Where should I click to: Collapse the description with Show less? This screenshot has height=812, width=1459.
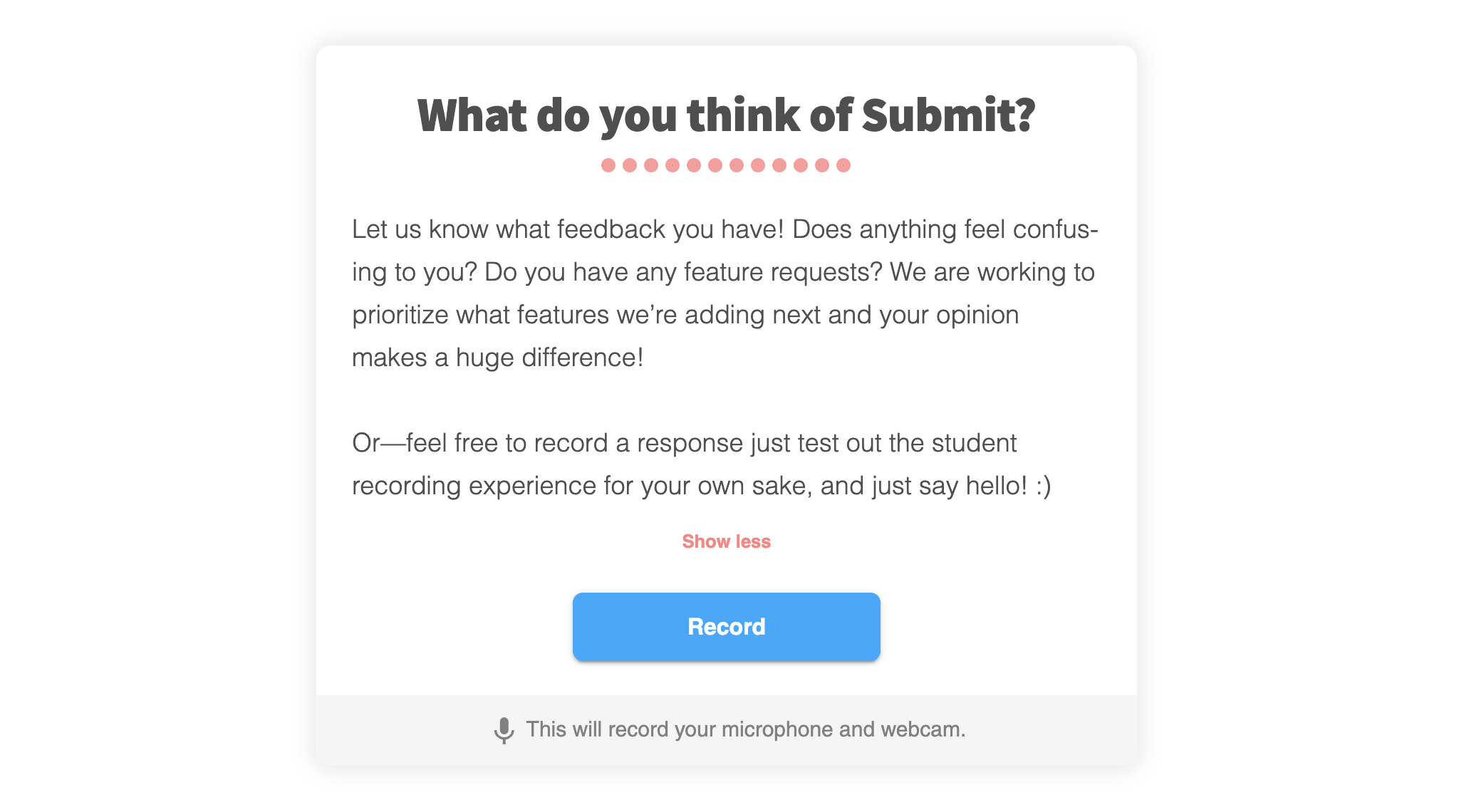(726, 541)
